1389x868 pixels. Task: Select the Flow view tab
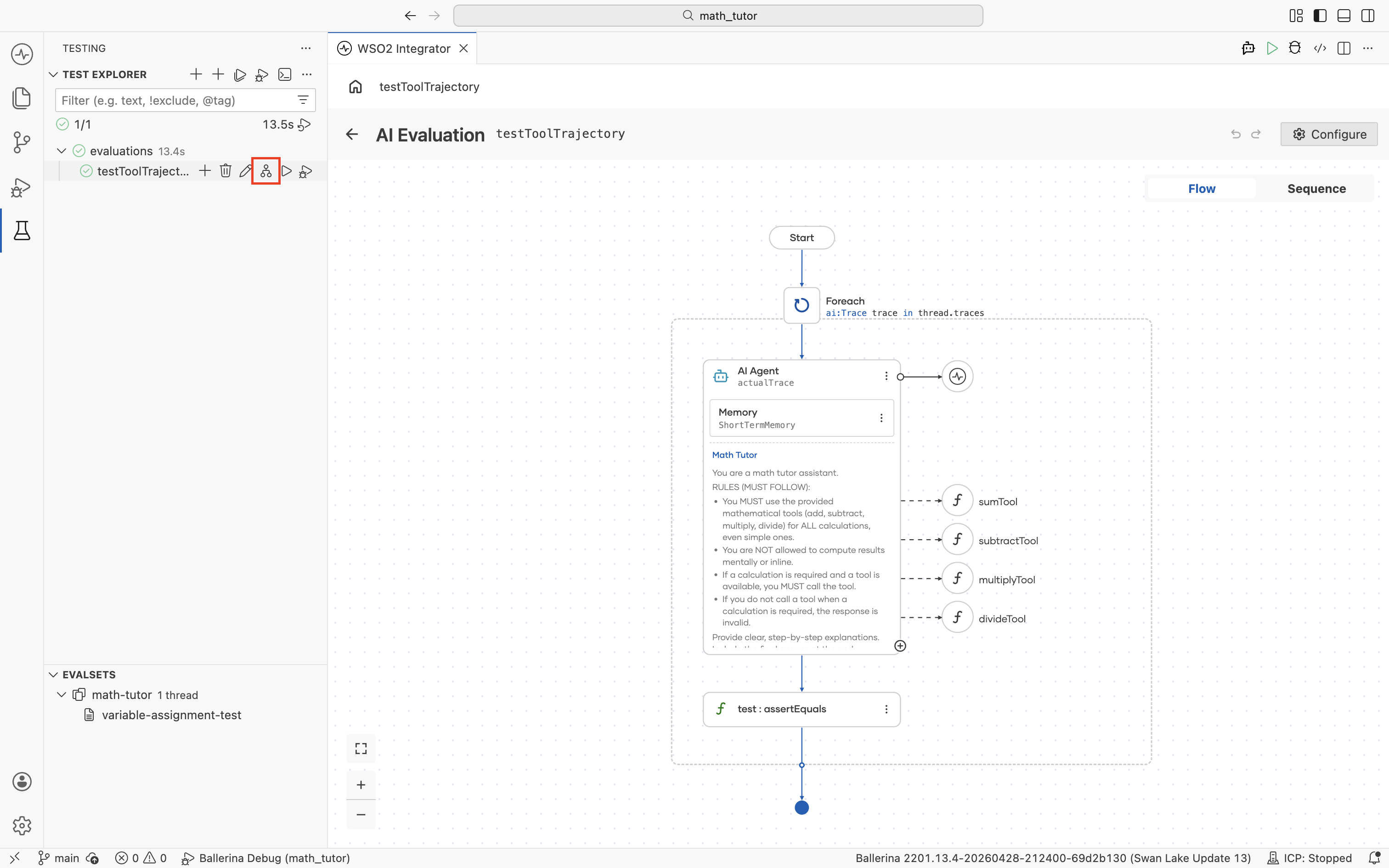click(x=1201, y=189)
